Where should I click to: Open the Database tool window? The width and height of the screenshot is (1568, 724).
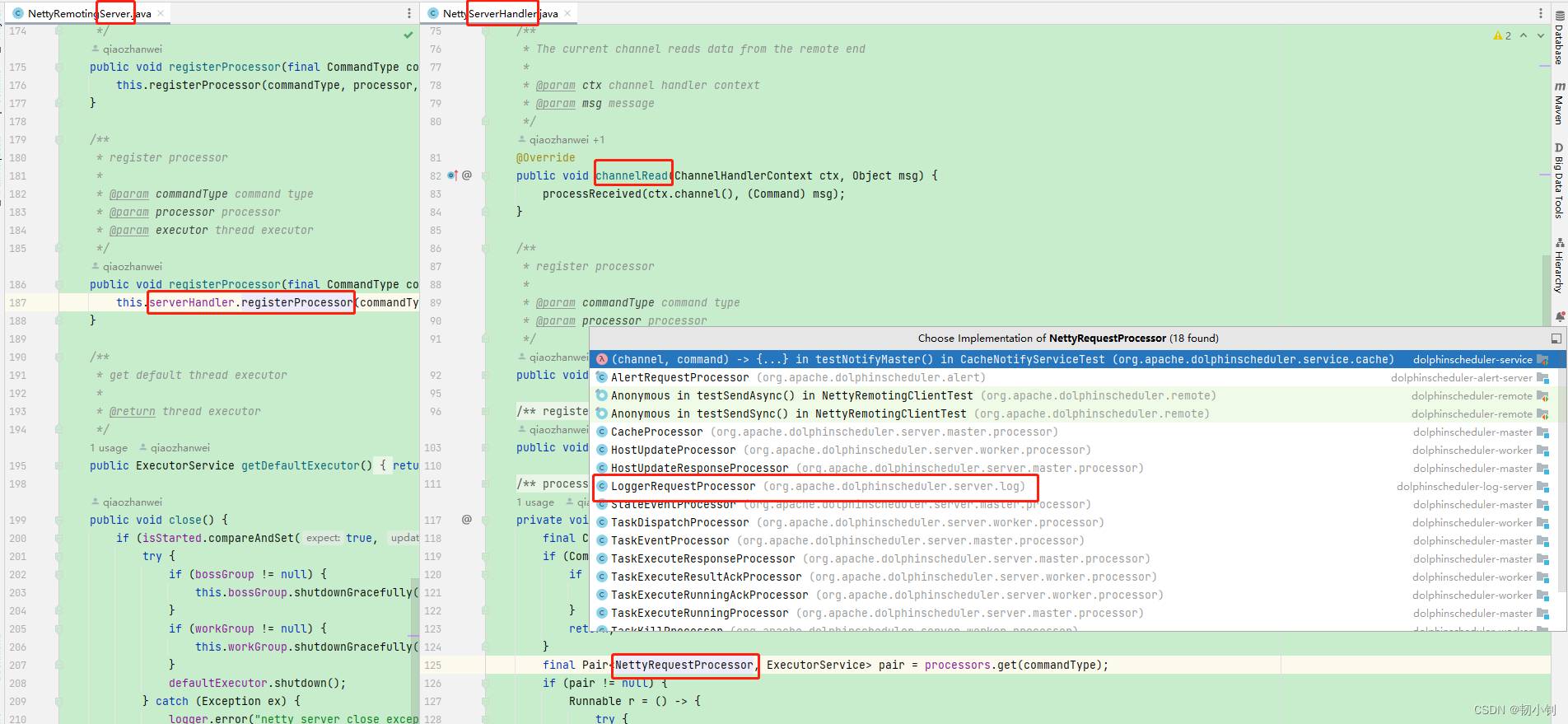pyautogui.click(x=1559, y=38)
